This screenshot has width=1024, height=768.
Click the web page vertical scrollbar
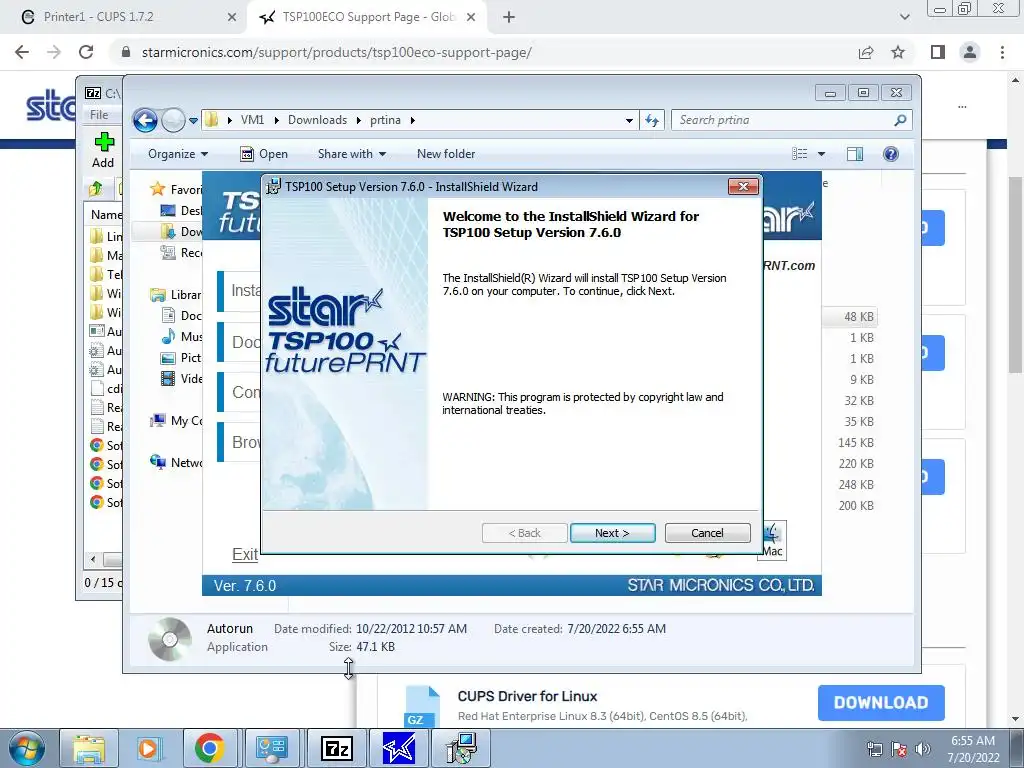pyautogui.click(x=1016, y=274)
